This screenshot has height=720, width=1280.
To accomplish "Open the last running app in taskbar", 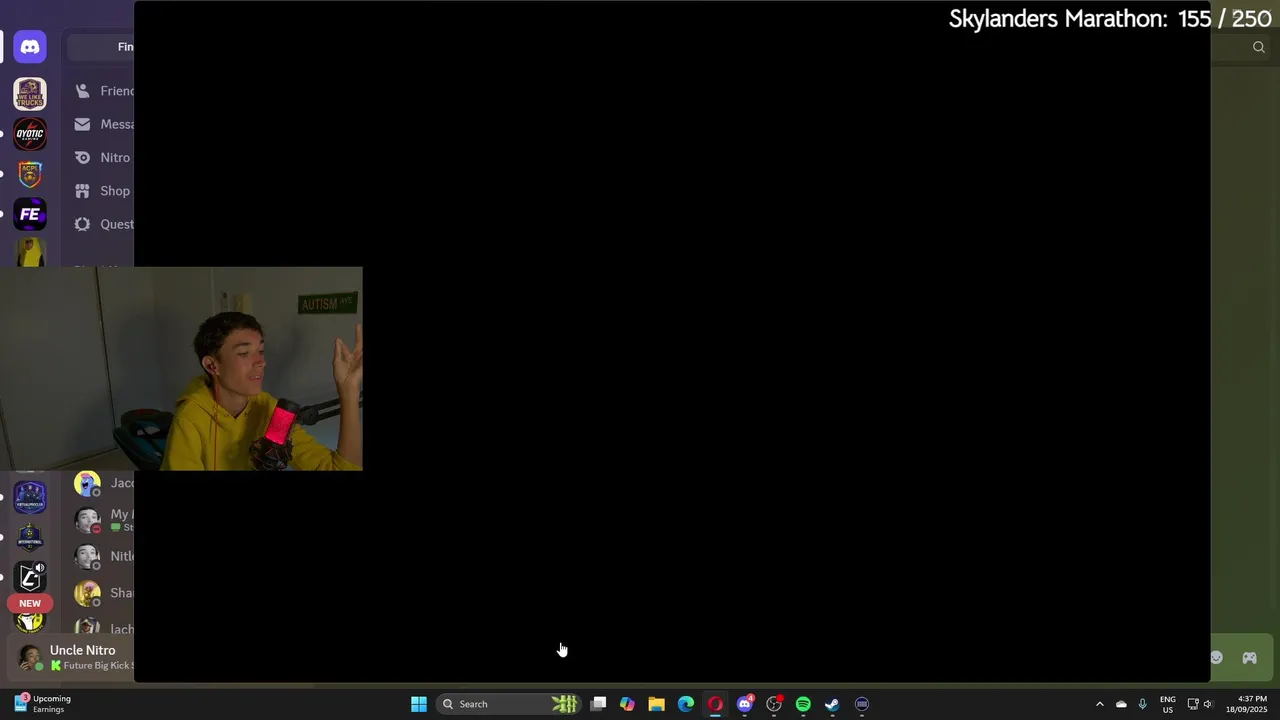I will 862,704.
